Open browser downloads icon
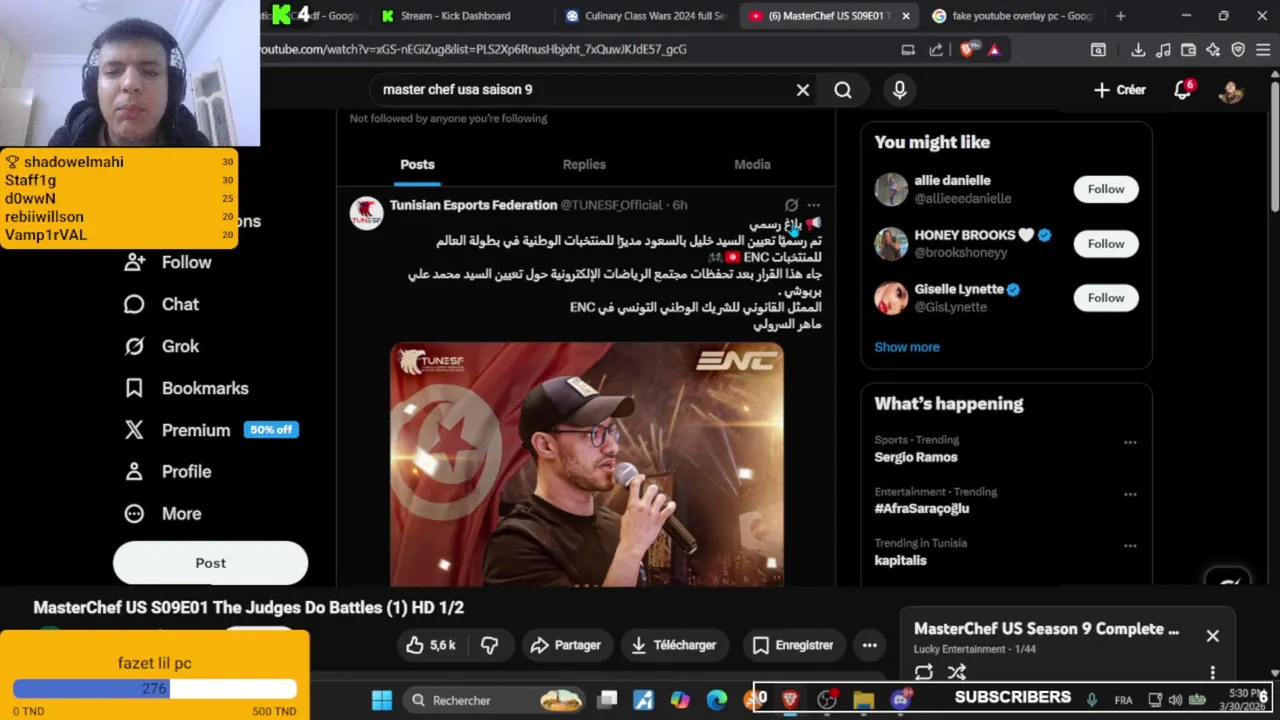The height and width of the screenshot is (720, 1280). (1138, 49)
